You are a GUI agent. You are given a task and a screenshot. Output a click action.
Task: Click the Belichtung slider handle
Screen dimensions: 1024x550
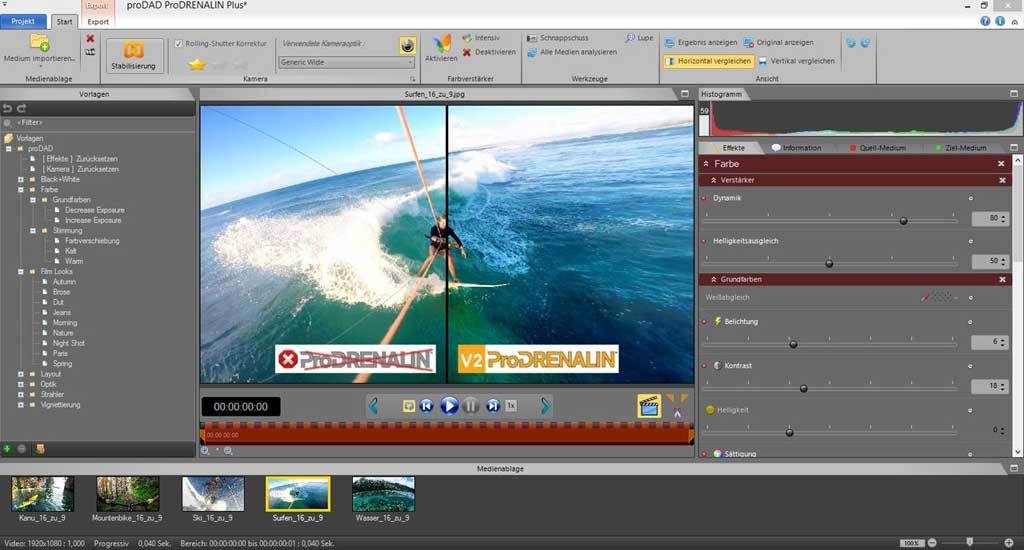793,344
